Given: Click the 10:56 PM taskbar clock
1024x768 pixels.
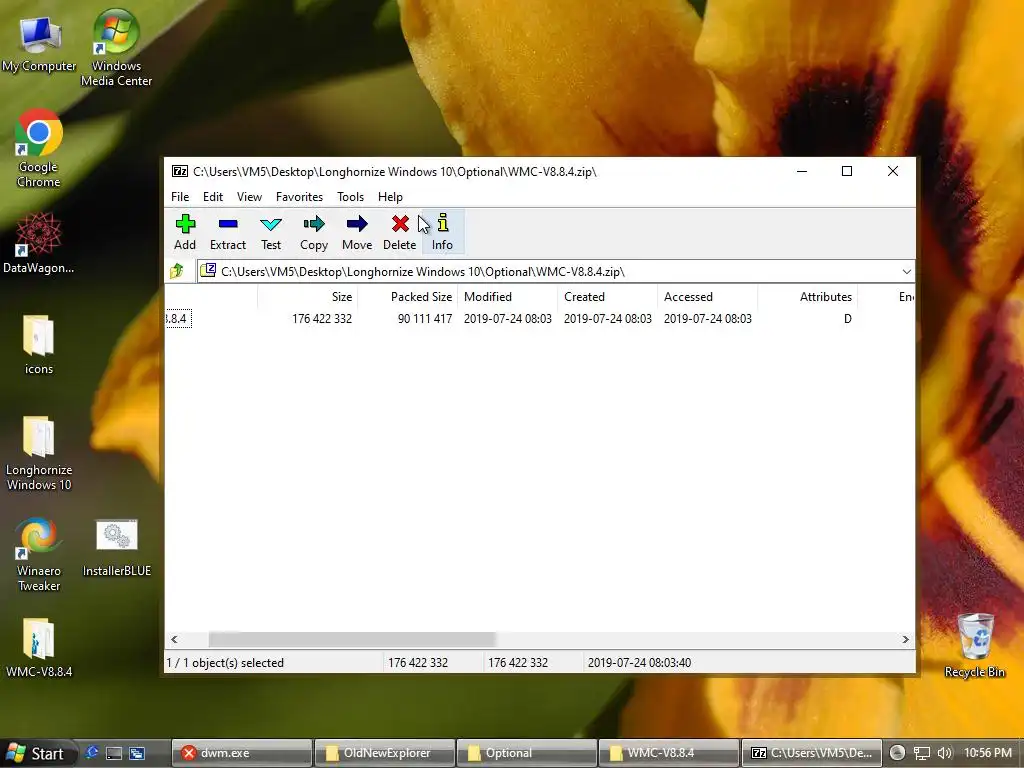Looking at the screenshot, I should coord(987,753).
